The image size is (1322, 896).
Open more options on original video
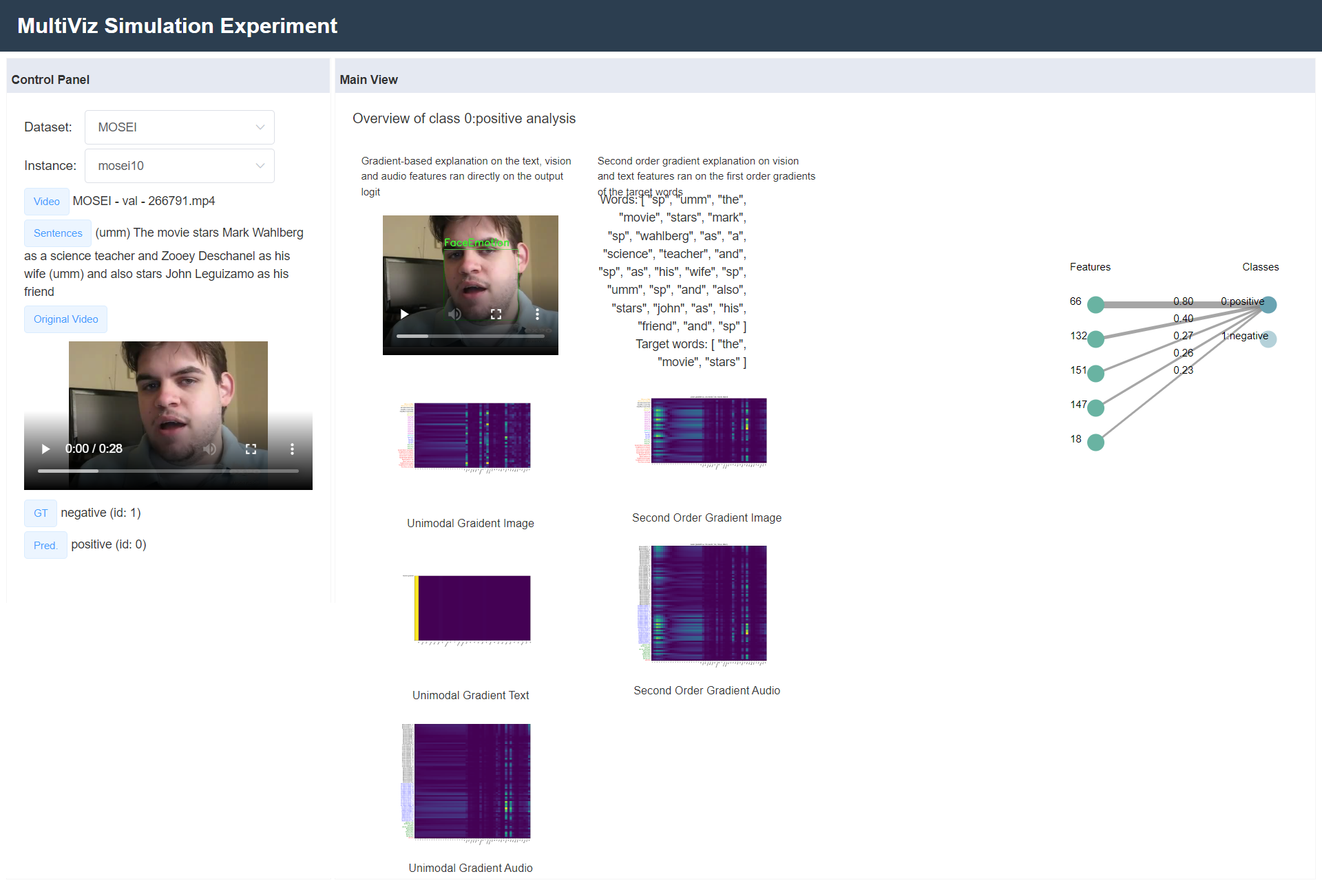click(x=292, y=449)
